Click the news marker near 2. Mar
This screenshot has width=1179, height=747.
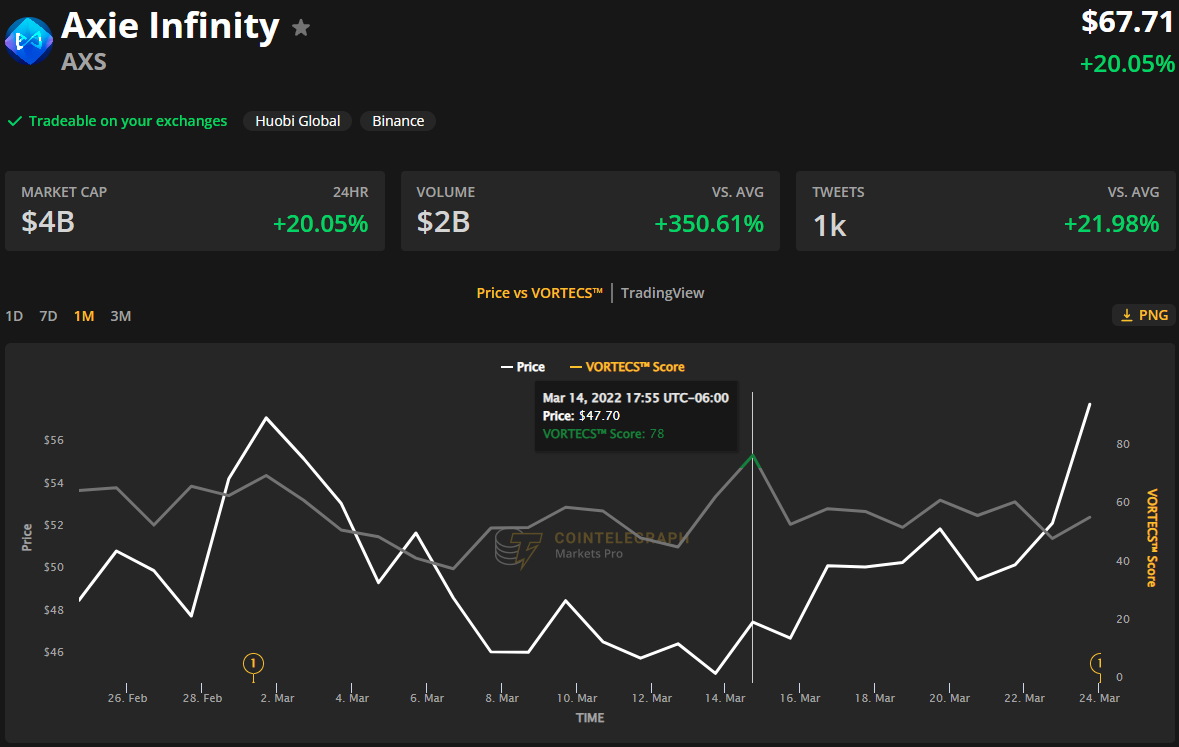point(253,663)
